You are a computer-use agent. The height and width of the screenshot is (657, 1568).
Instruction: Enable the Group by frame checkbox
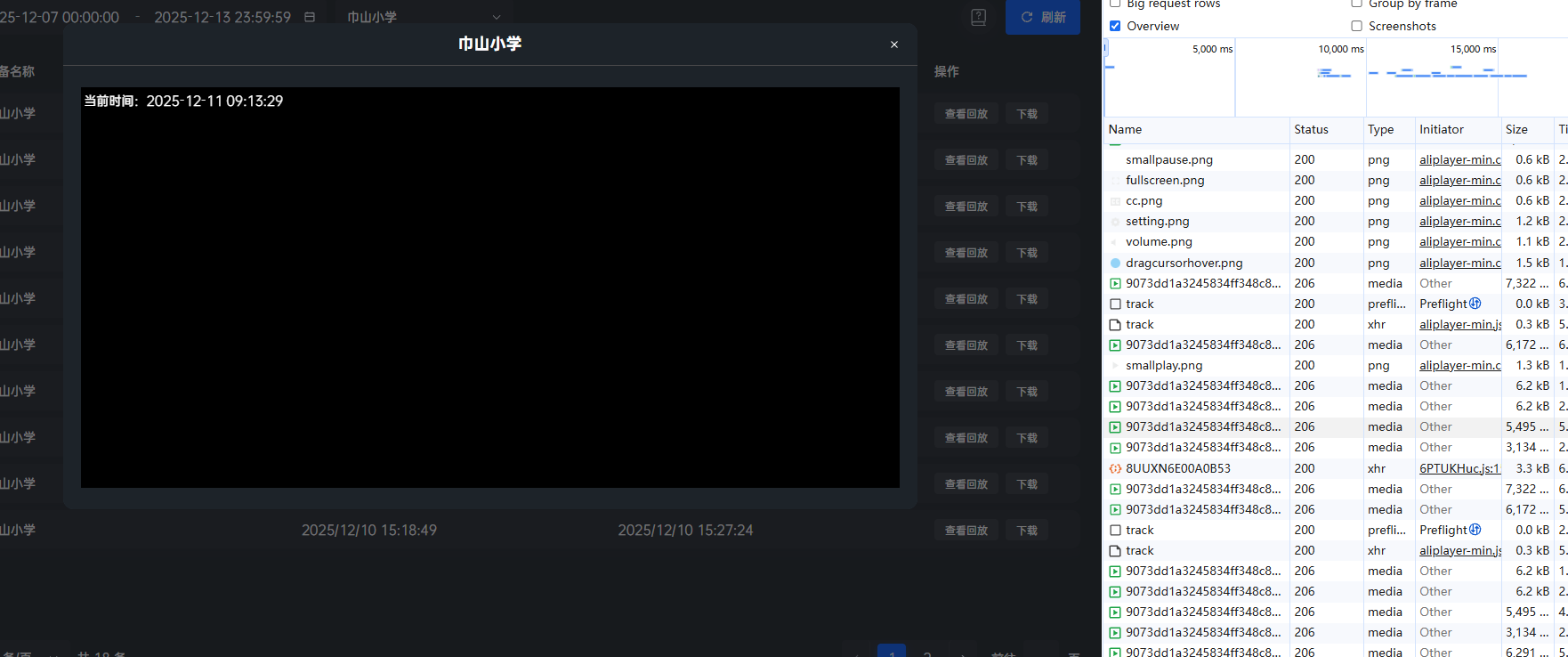click(x=1357, y=4)
